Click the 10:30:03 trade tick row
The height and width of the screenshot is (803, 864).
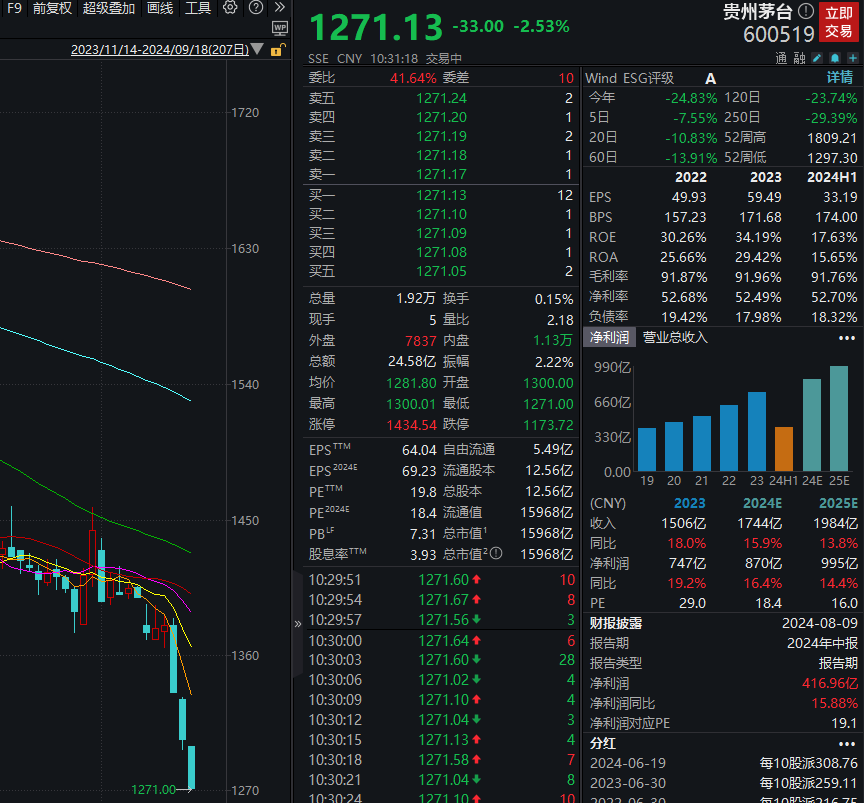[x=442, y=660]
